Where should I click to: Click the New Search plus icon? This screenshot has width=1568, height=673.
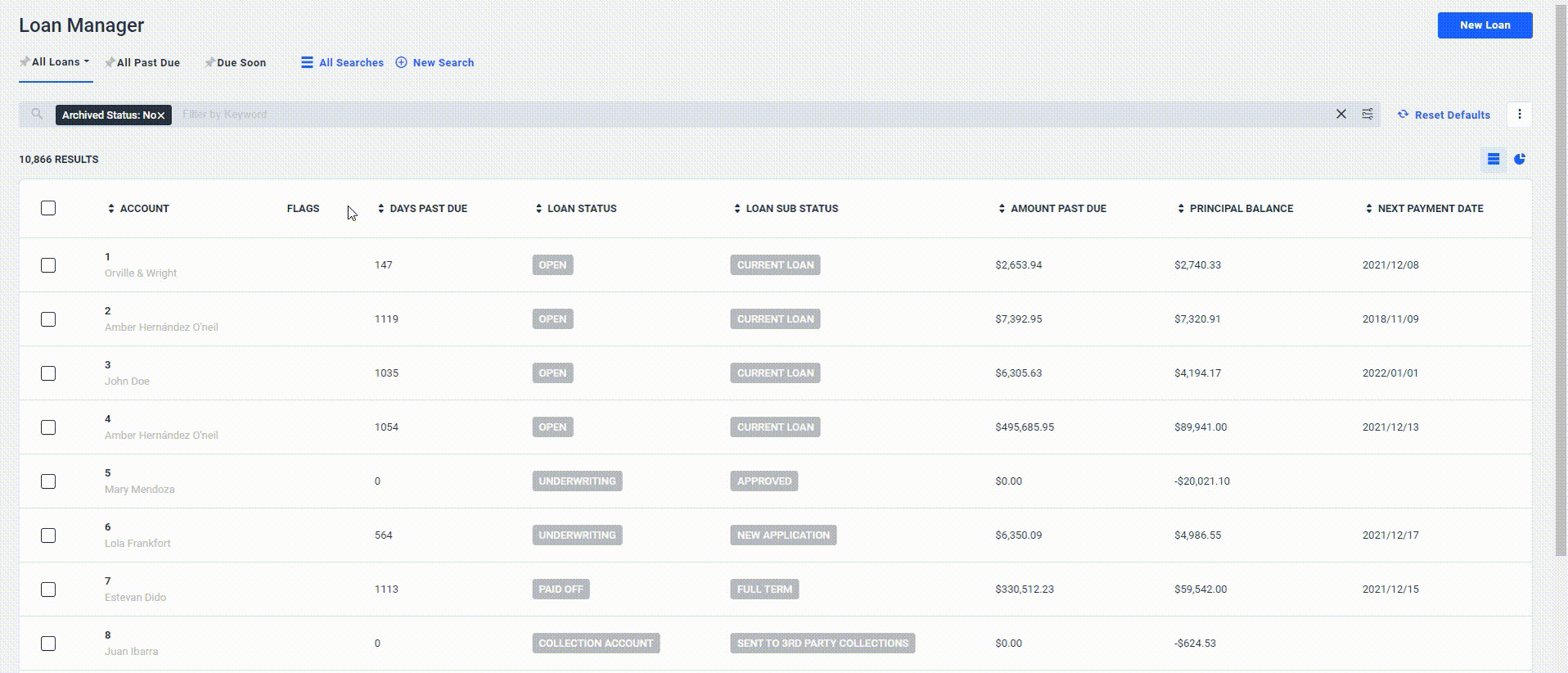click(401, 62)
